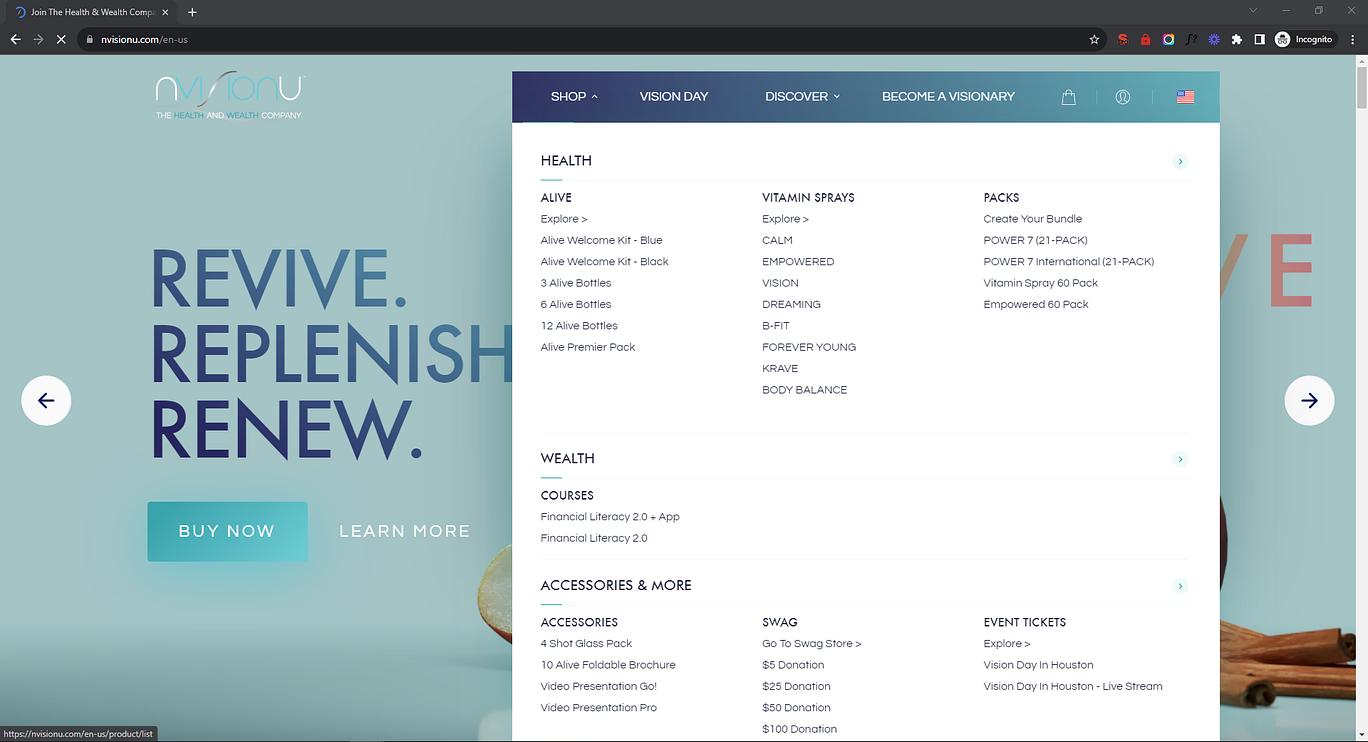Open the VISION vitamin spray
This screenshot has width=1368, height=742.
coord(780,283)
